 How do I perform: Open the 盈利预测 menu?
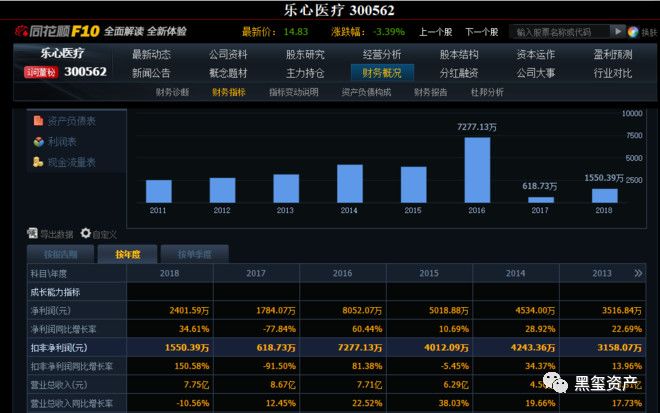[613, 54]
